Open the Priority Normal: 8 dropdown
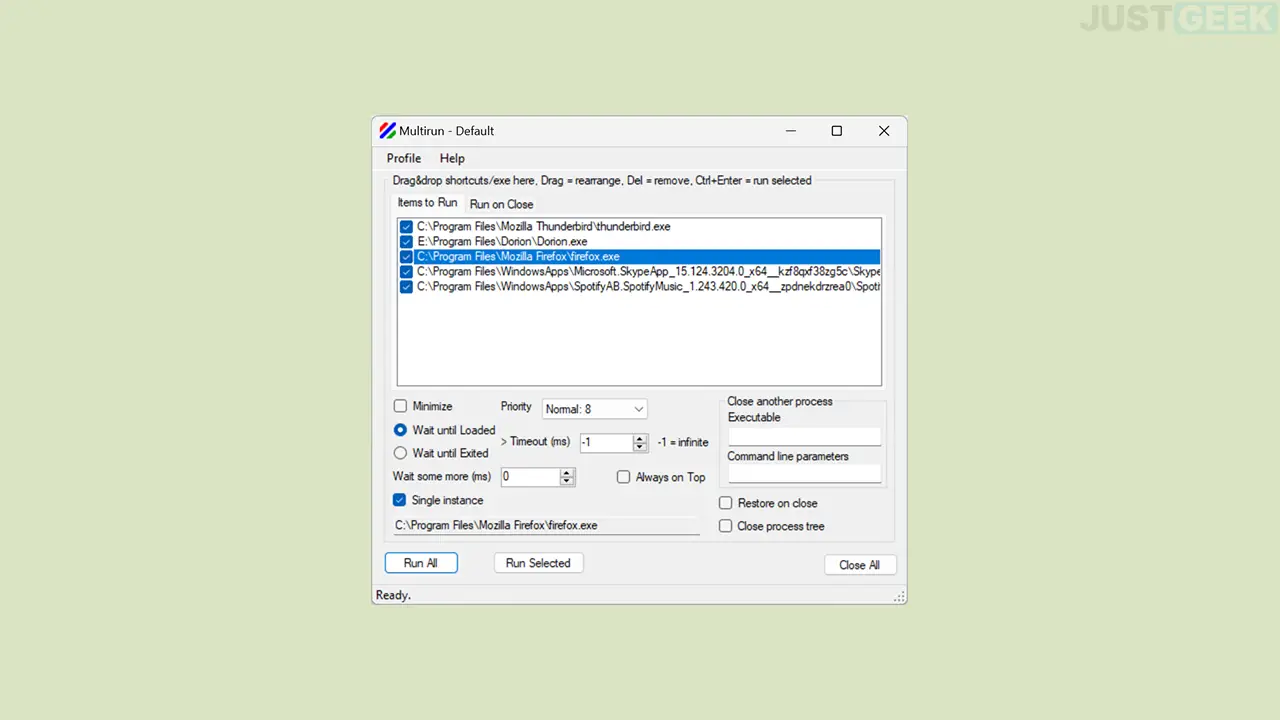This screenshot has height=720, width=1280. click(595, 409)
